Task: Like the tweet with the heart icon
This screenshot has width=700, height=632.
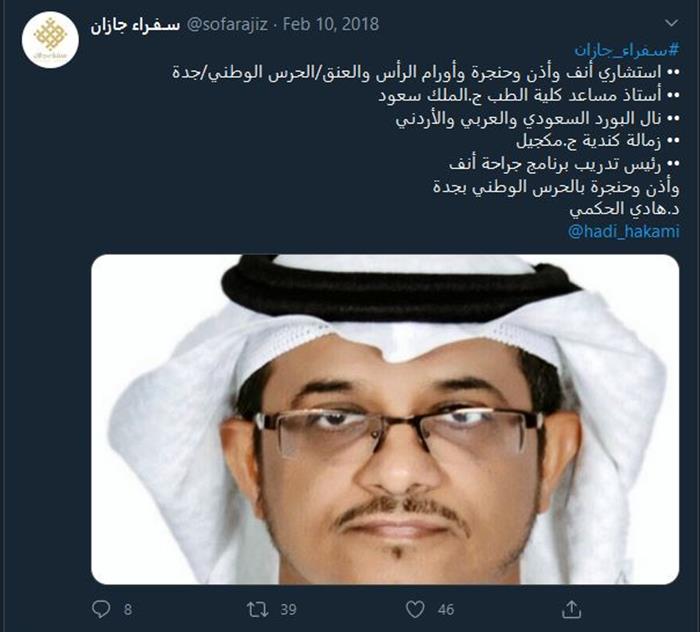Action: [x=415, y=609]
